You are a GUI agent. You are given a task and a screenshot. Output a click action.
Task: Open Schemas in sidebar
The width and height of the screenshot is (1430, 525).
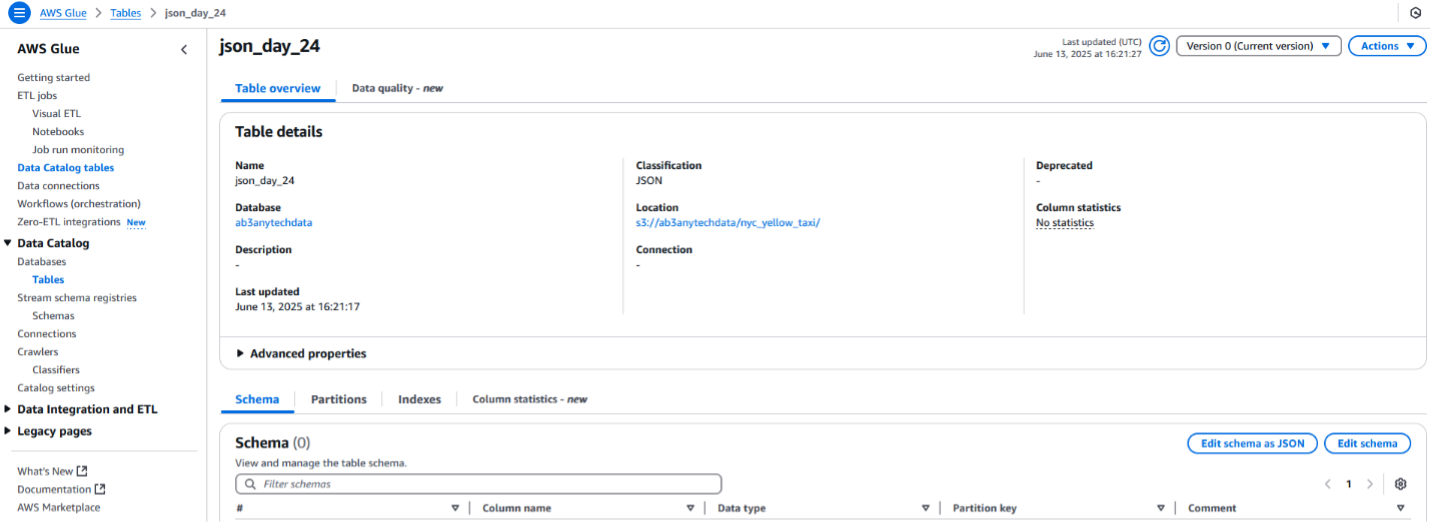[x=53, y=315]
